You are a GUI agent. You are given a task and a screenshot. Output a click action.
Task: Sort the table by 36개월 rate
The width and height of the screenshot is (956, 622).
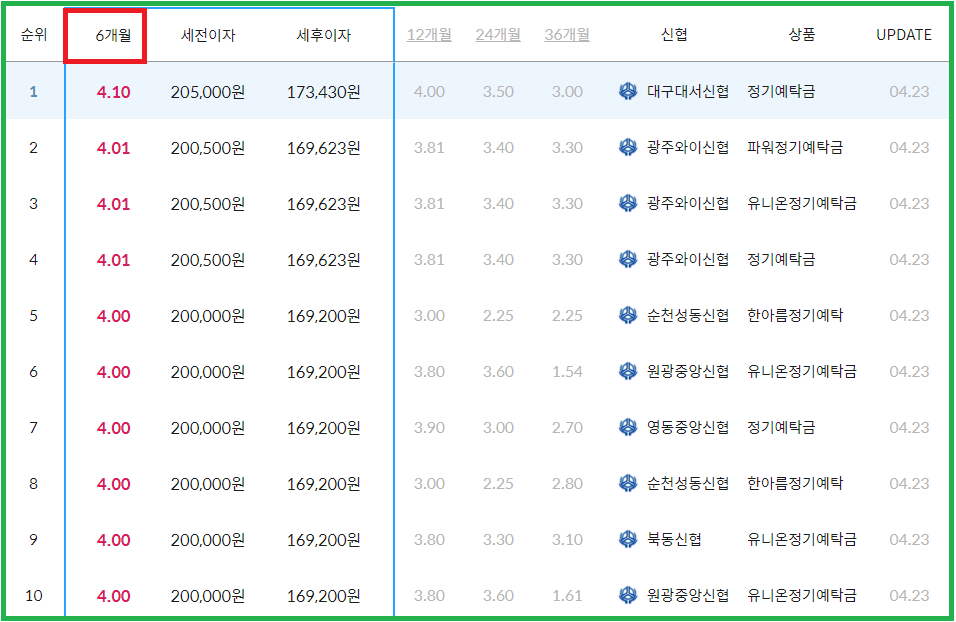pyautogui.click(x=569, y=33)
